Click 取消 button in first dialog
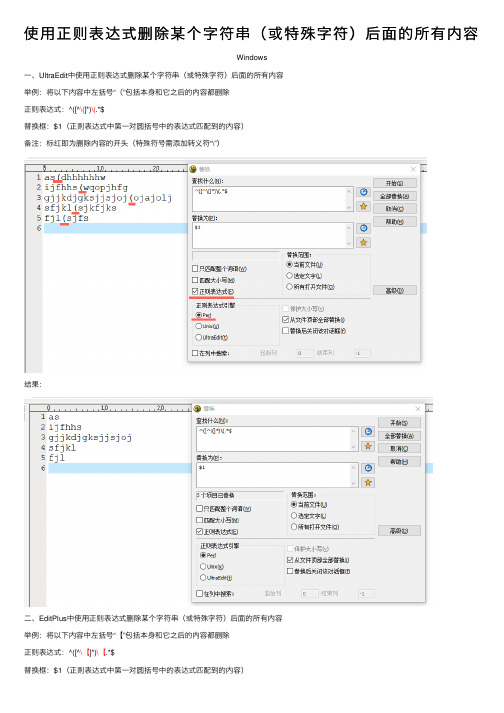 [394, 209]
